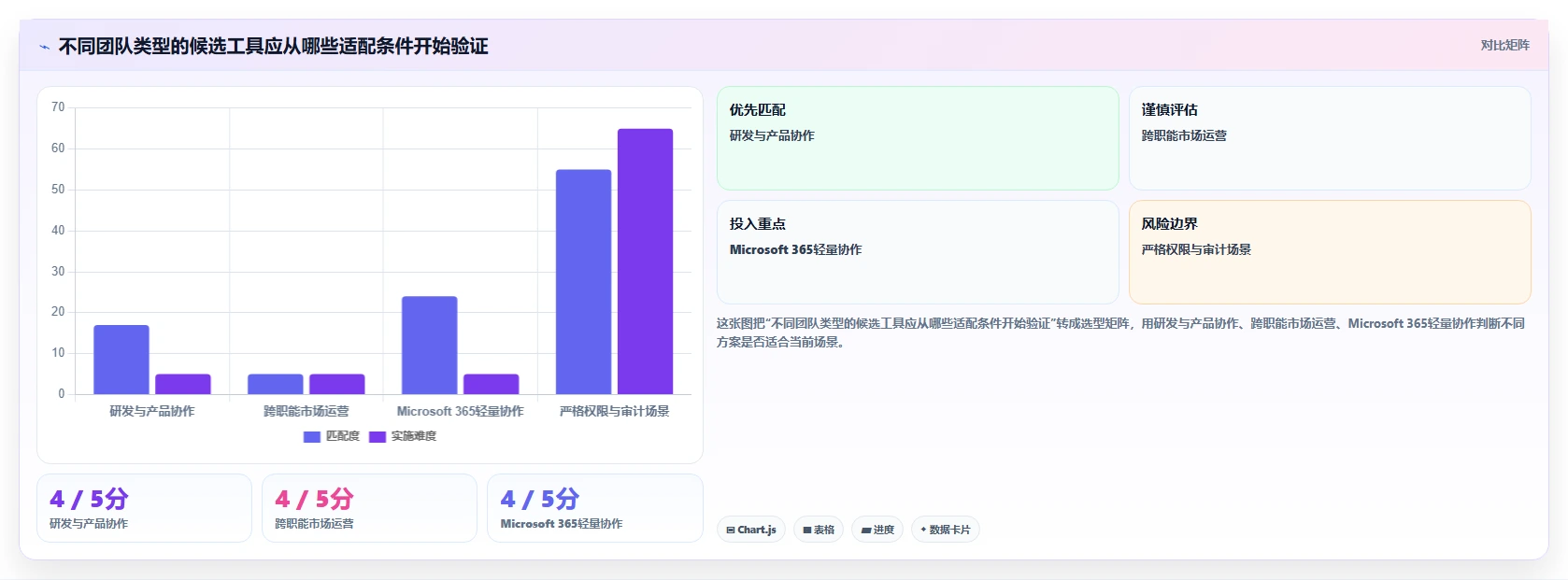Click the small icon before the panel title
The image size is (1568, 580).
44,47
